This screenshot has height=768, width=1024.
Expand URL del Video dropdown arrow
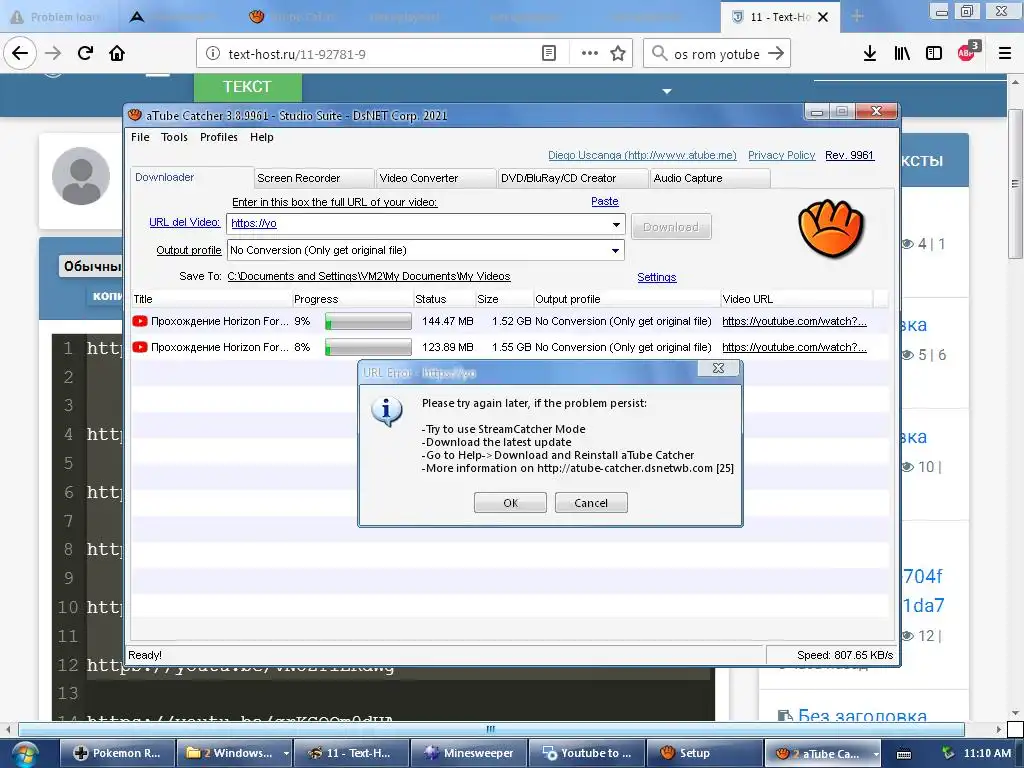616,225
